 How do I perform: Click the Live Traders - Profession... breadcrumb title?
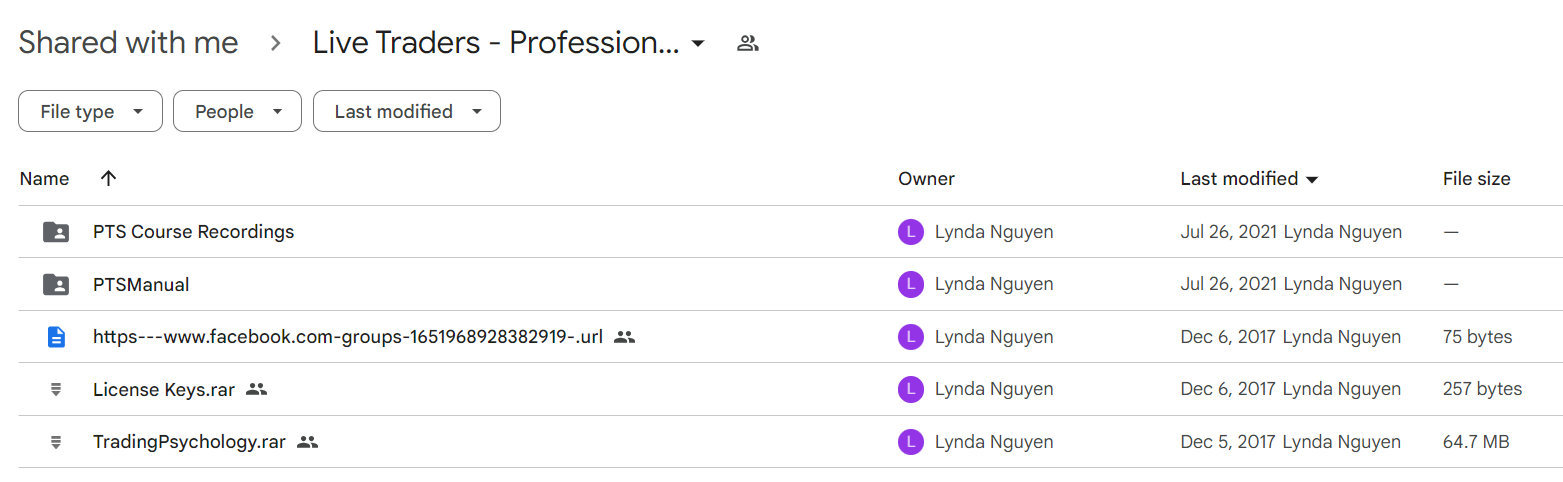click(x=496, y=43)
